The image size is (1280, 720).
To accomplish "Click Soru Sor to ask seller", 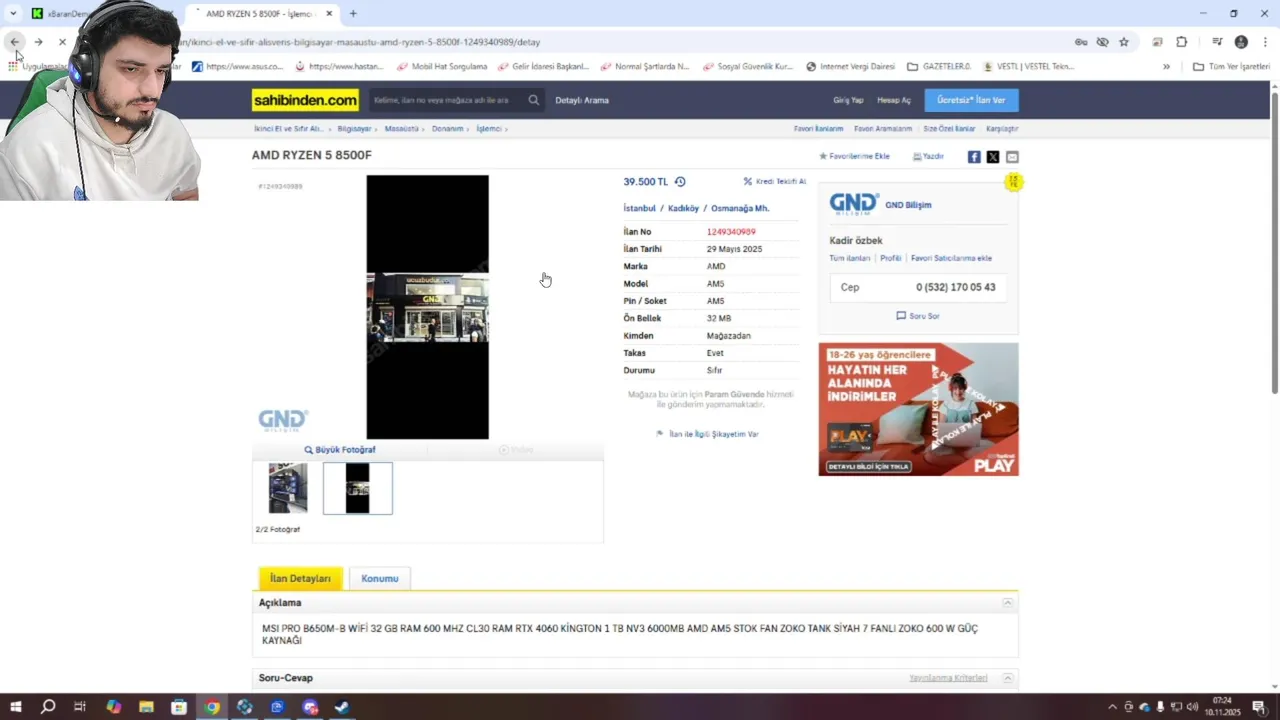I will pyautogui.click(x=918, y=316).
